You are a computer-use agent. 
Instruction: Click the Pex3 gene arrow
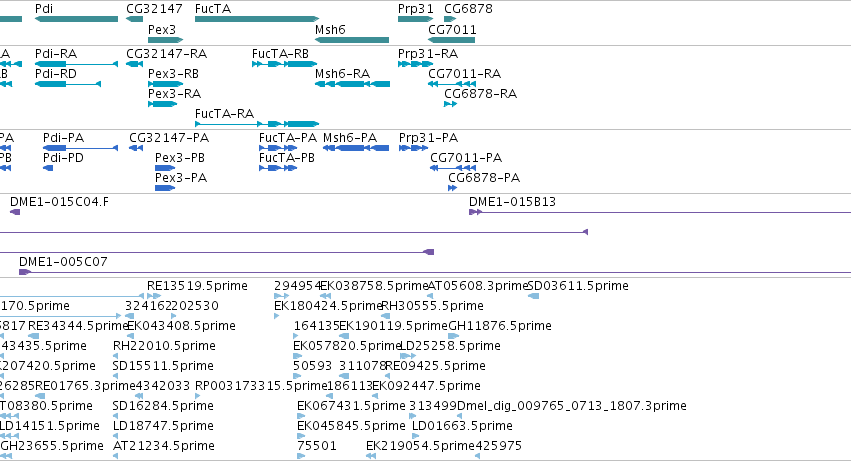[x=166, y=40]
